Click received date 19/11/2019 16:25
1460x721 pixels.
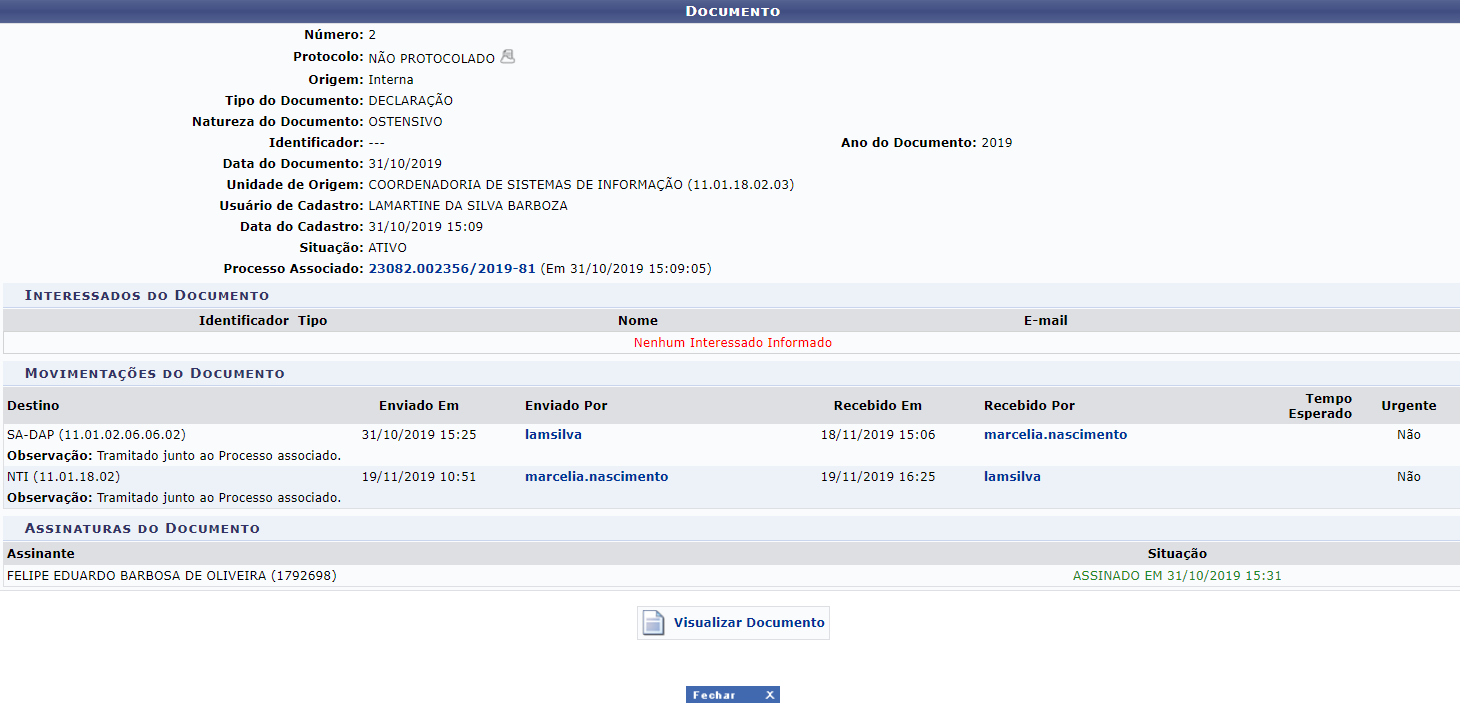[x=878, y=477]
